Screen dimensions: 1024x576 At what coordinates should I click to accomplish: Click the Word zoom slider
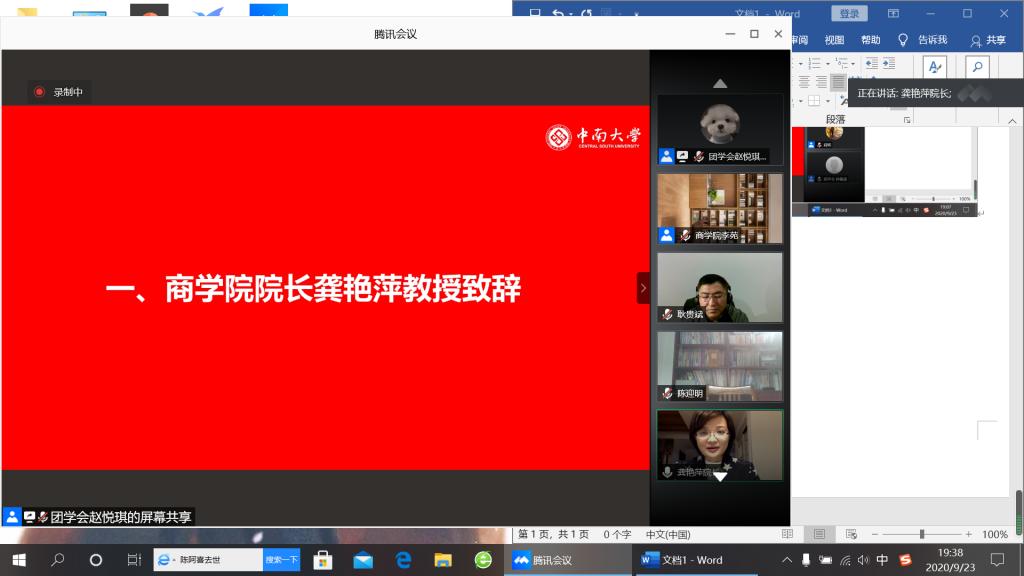[921, 534]
